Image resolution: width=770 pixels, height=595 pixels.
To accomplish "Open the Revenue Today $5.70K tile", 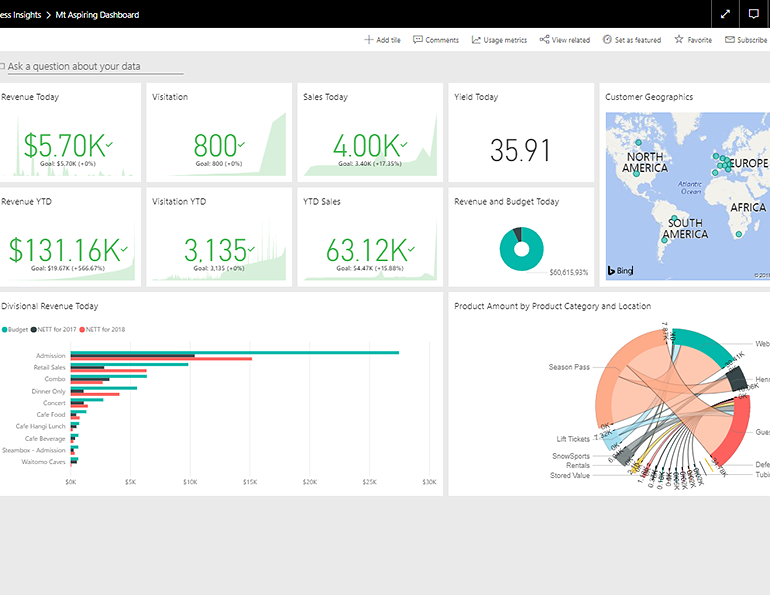I will pos(70,133).
